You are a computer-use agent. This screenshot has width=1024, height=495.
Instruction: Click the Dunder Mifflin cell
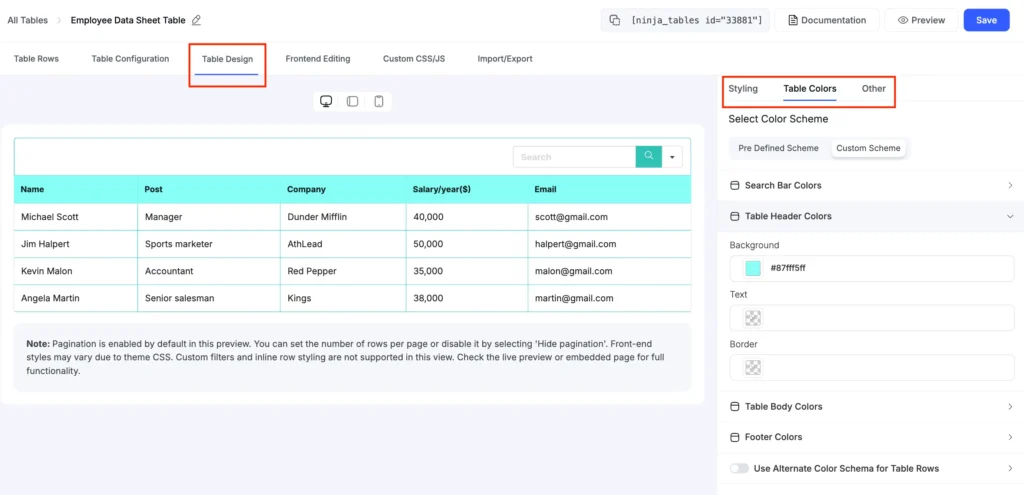(x=343, y=217)
